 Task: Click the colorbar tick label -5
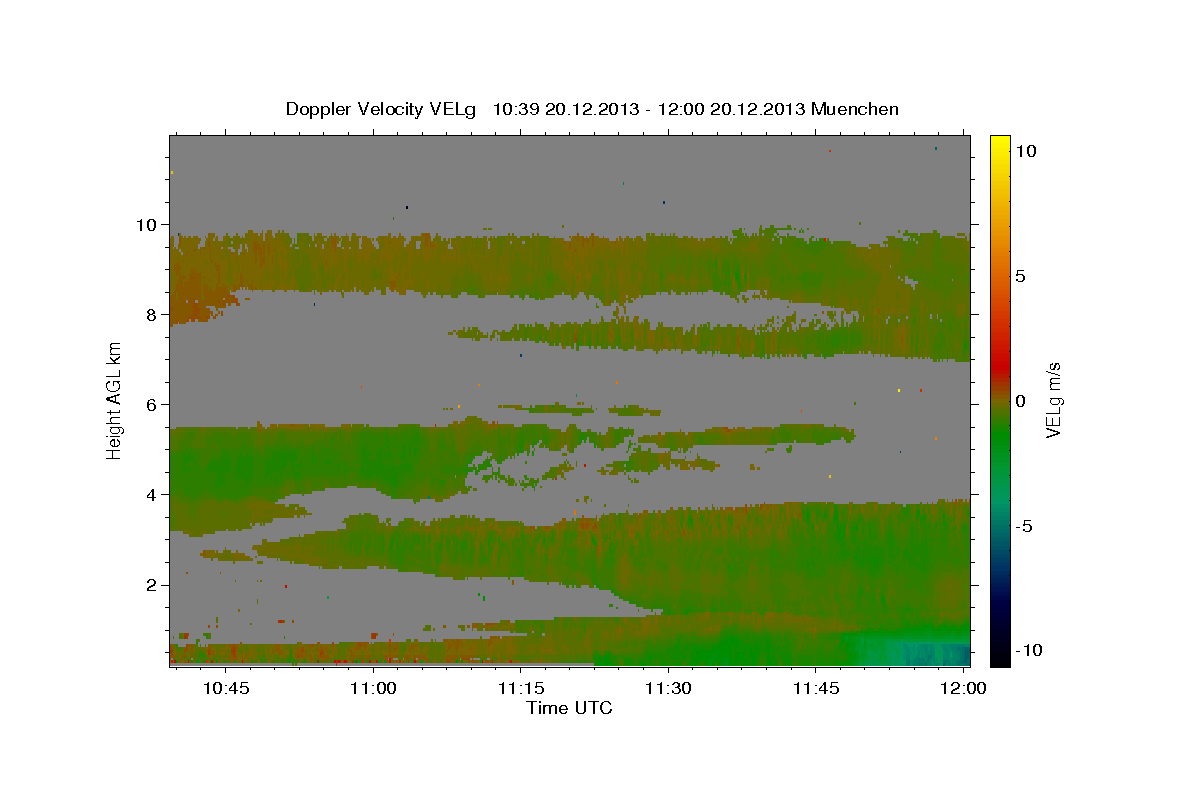pos(1025,526)
